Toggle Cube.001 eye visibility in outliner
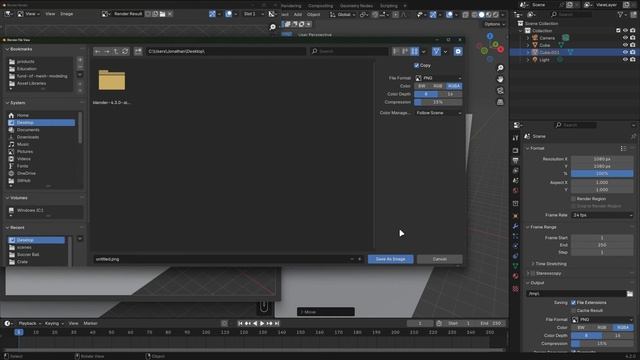Viewport: 640px width, 360px height. (625, 52)
